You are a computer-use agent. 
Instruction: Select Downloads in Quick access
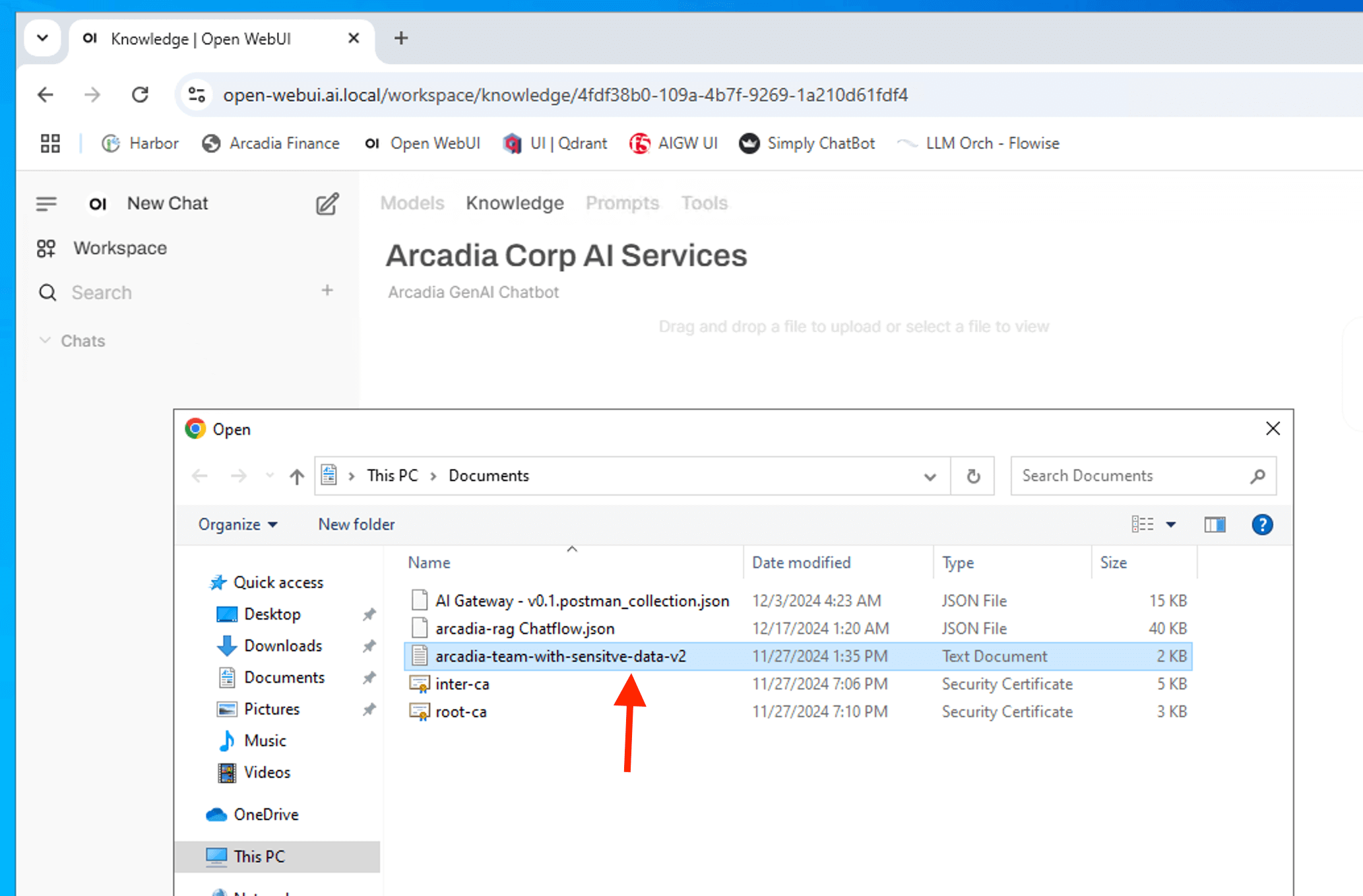point(282,646)
